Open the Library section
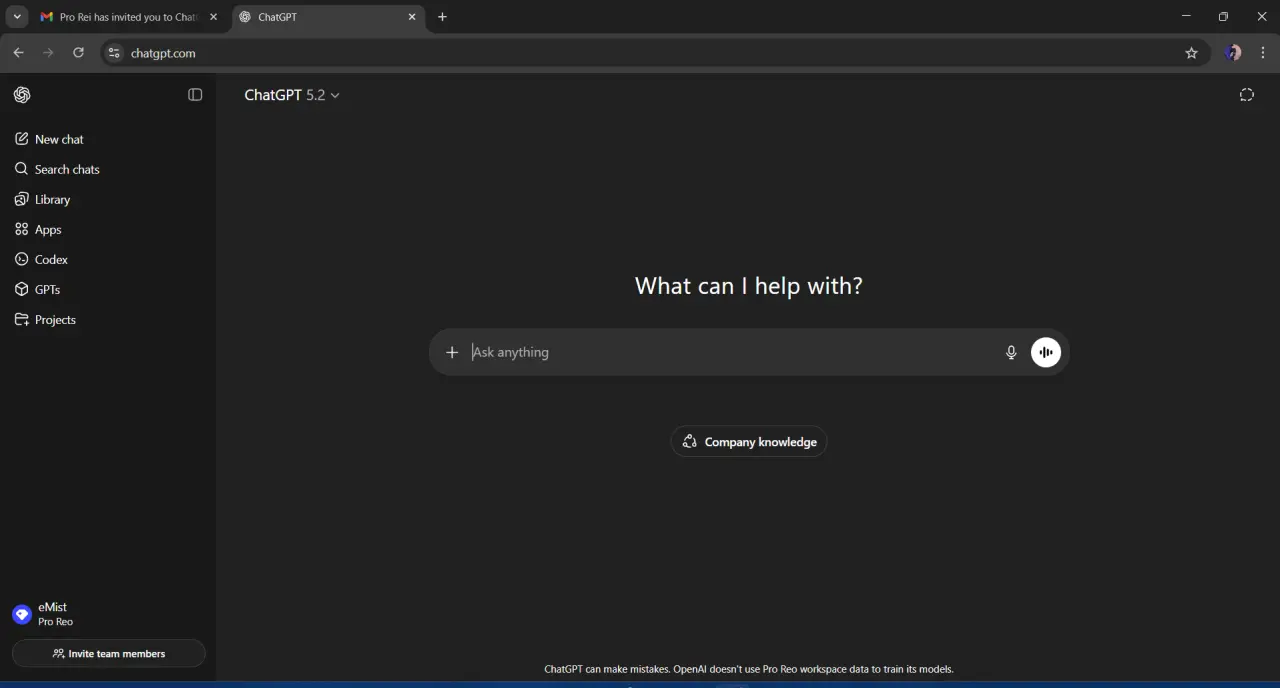 click(x=108, y=199)
